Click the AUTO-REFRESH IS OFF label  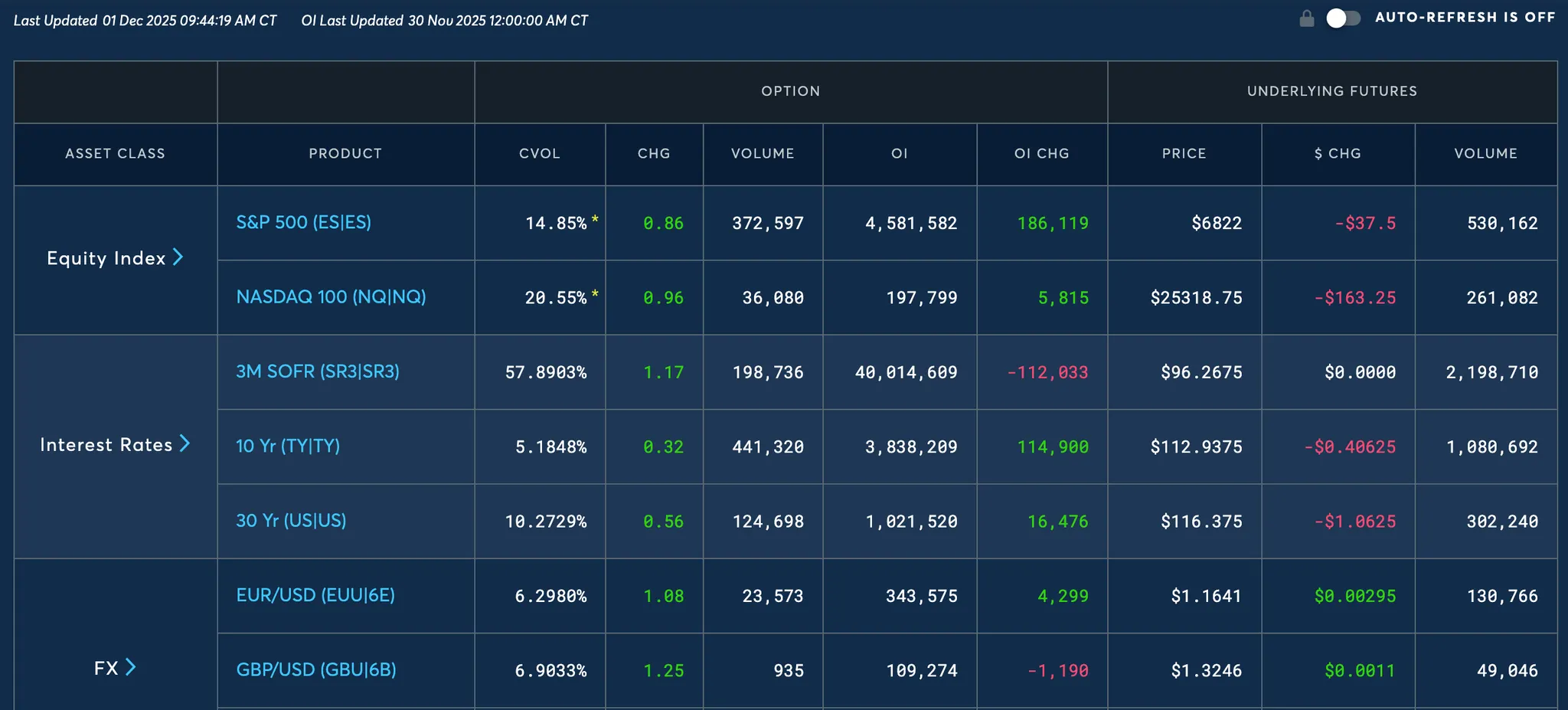(x=1465, y=18)
